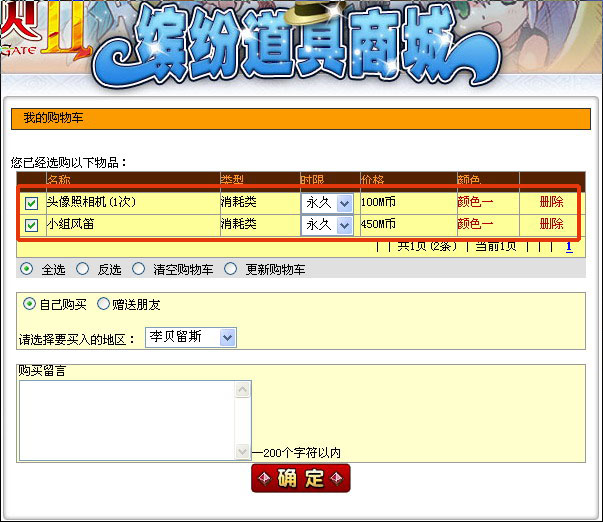The height and width of the screenshot is (522, 603).
Task: Select the 赠送朋友 radio button
Action: [103, 304]
